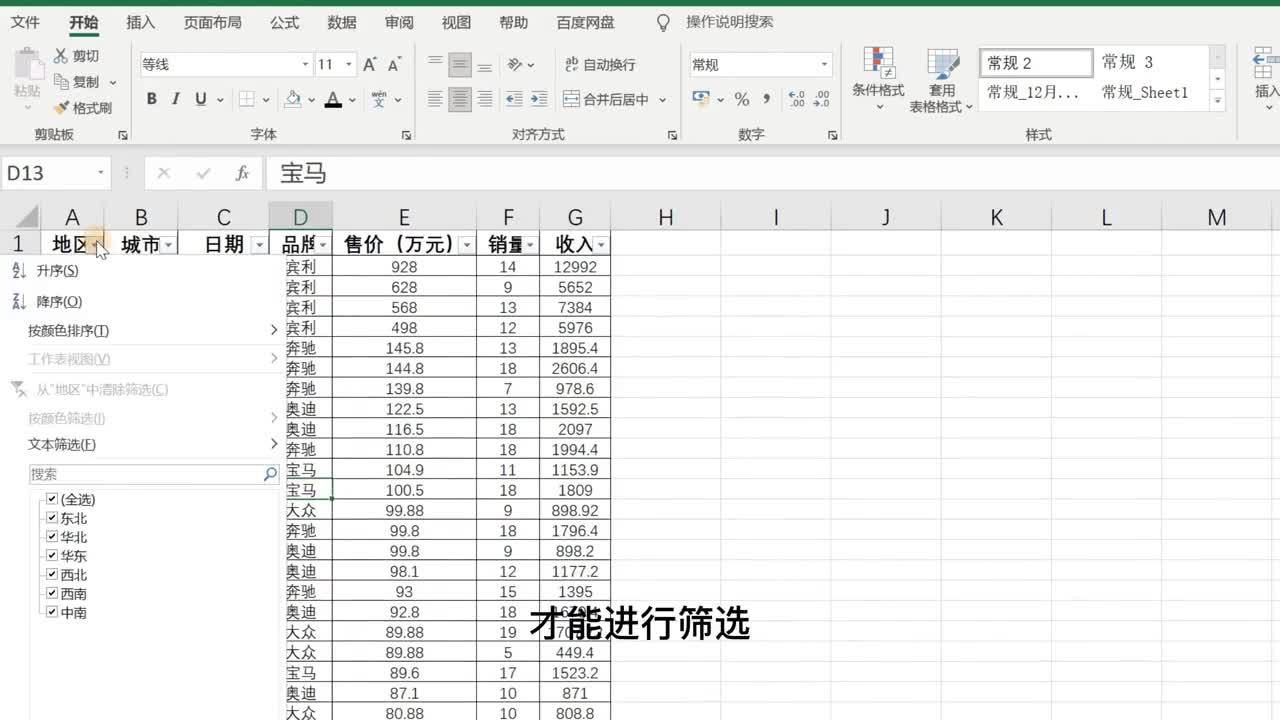Screen dimensions: 1280x720
Task: Click the Copy (复制) icon
Action: pos(61,82)
